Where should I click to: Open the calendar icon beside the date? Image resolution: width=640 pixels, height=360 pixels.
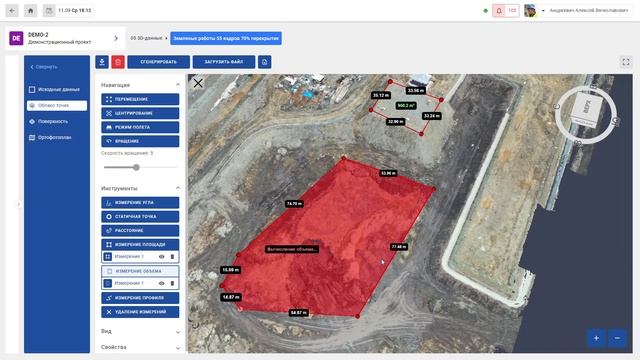pos(49,11)
